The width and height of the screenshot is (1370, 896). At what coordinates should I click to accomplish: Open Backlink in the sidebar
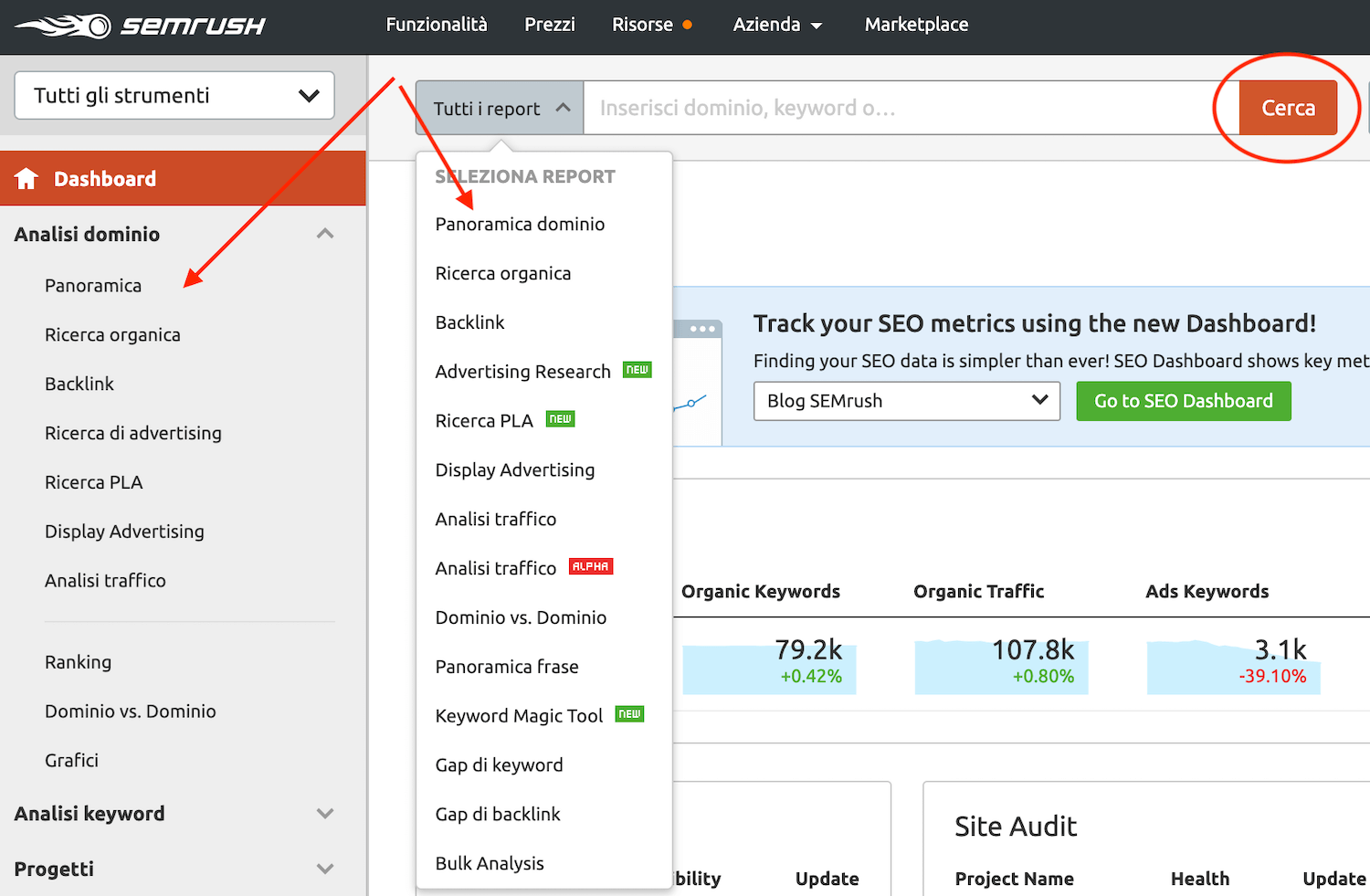point(79,385)
